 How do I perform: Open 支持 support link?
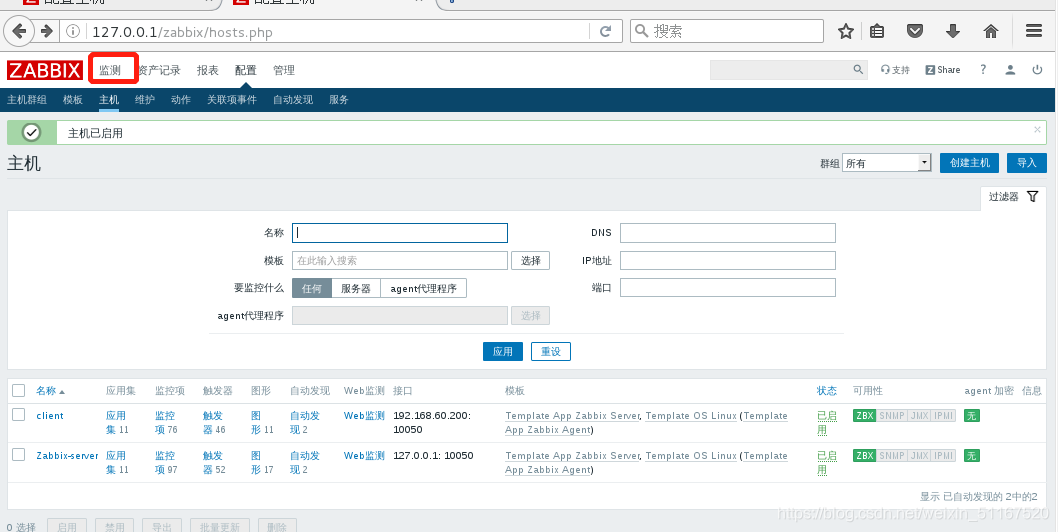click(896, 70)
